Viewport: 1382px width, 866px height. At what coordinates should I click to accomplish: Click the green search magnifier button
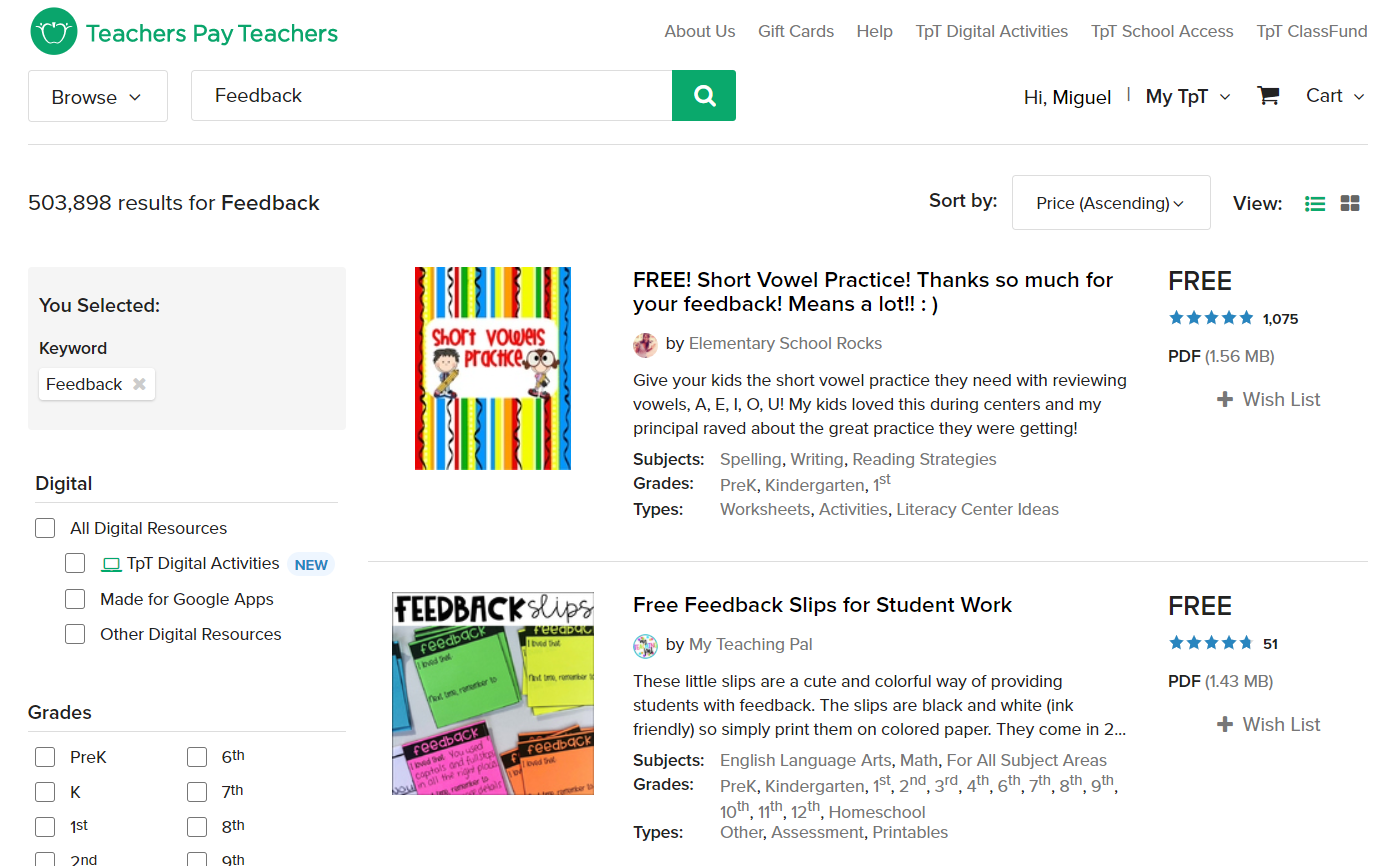pyautogui.click(x=704, y=95)
